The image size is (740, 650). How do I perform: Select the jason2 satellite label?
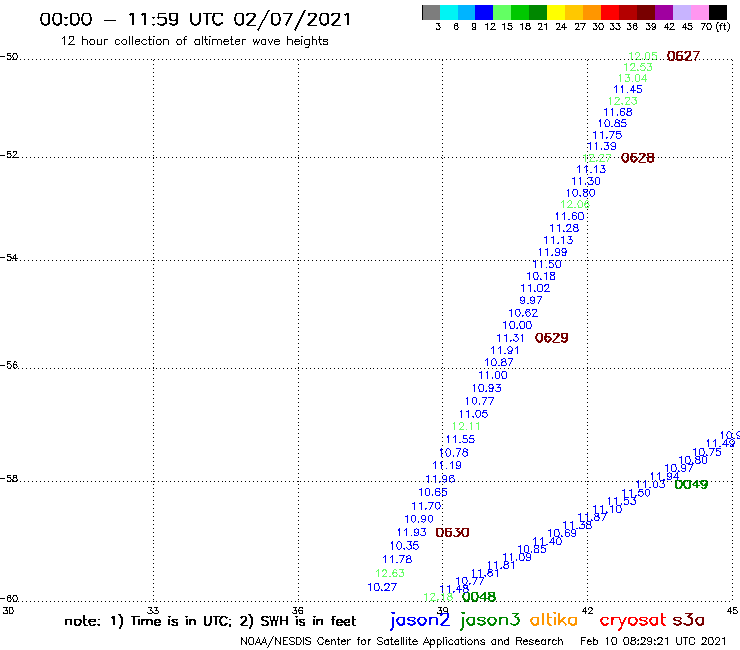(x=420, y=620)
